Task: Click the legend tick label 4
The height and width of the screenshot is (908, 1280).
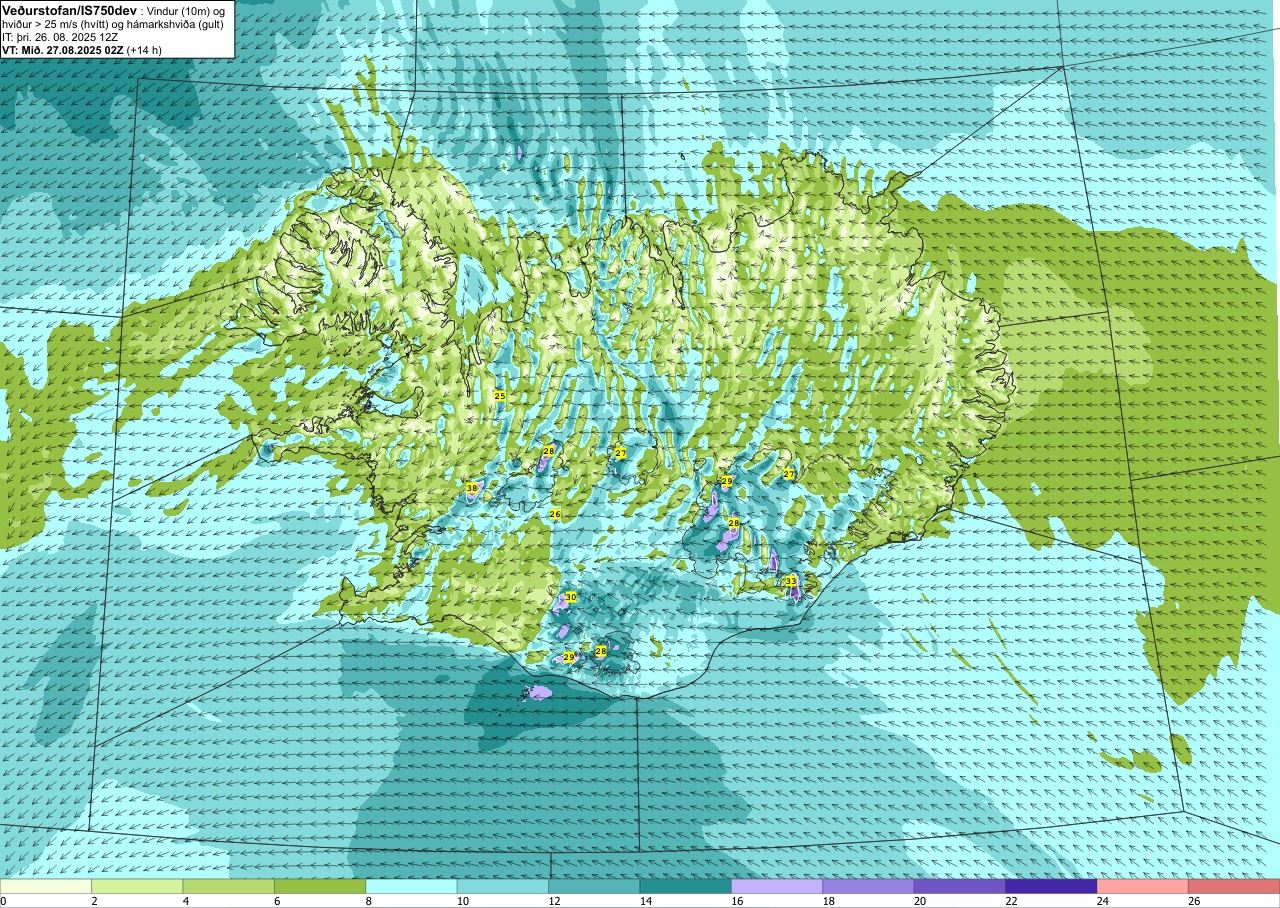Action: coord(186,901)
